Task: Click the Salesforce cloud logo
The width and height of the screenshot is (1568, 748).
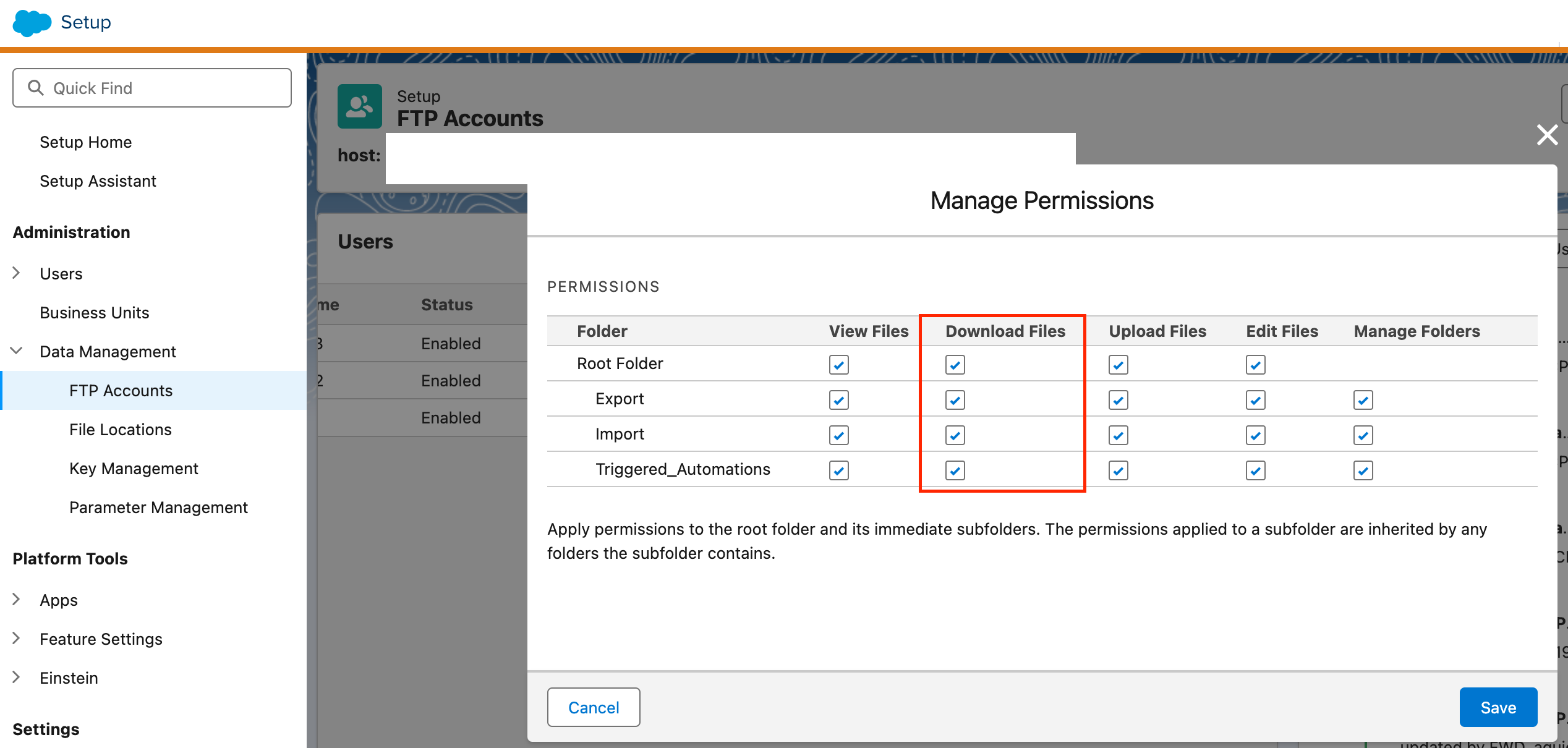Action: [x=32, y=23]
